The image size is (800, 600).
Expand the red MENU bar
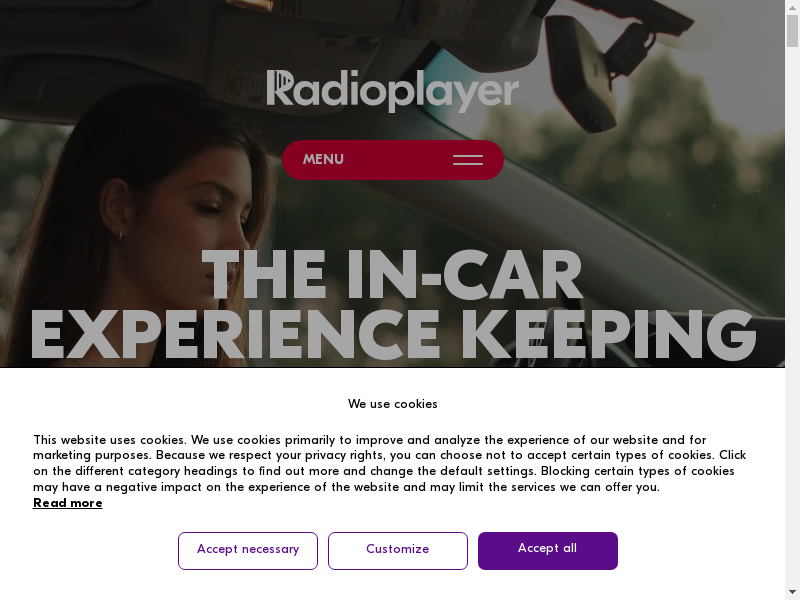(393, 160)
